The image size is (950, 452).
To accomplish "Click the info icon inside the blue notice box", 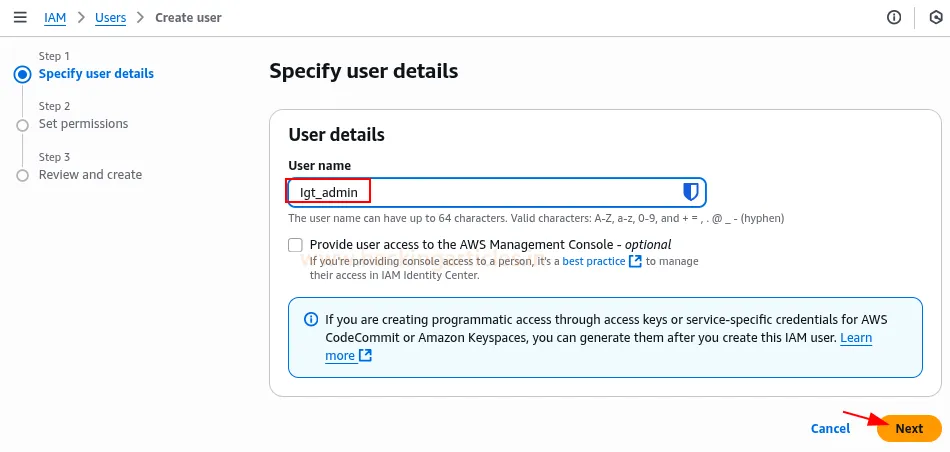I will pos(310,320).
